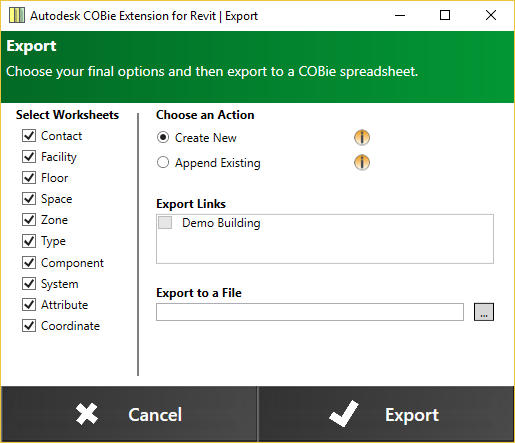
Task: Select the Create New radio button
Action: (x=163, y=137)
